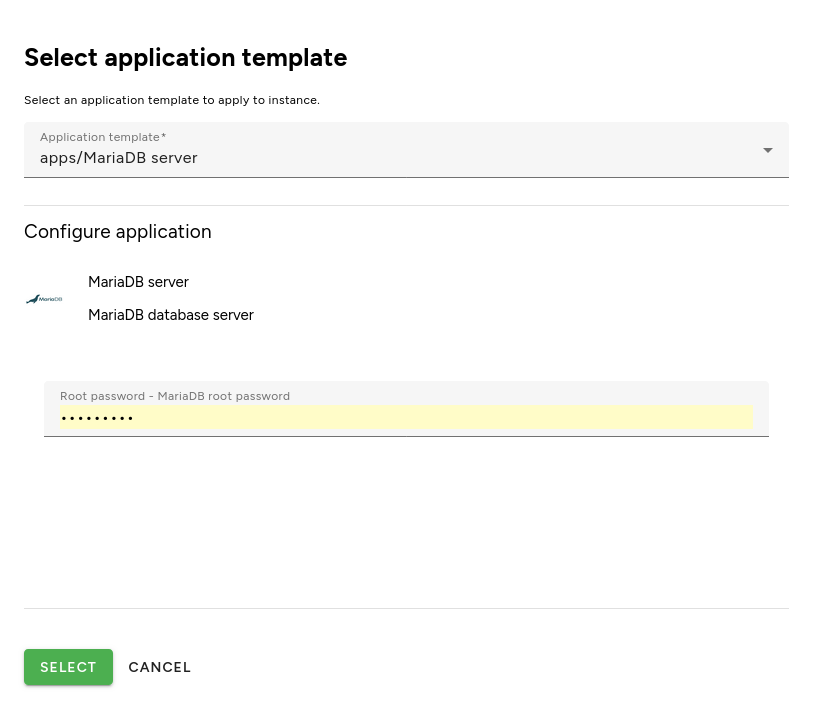The image size is (813, 705).
Task: Click the dropdown arrow of Application template
Action: pos(768,150)
